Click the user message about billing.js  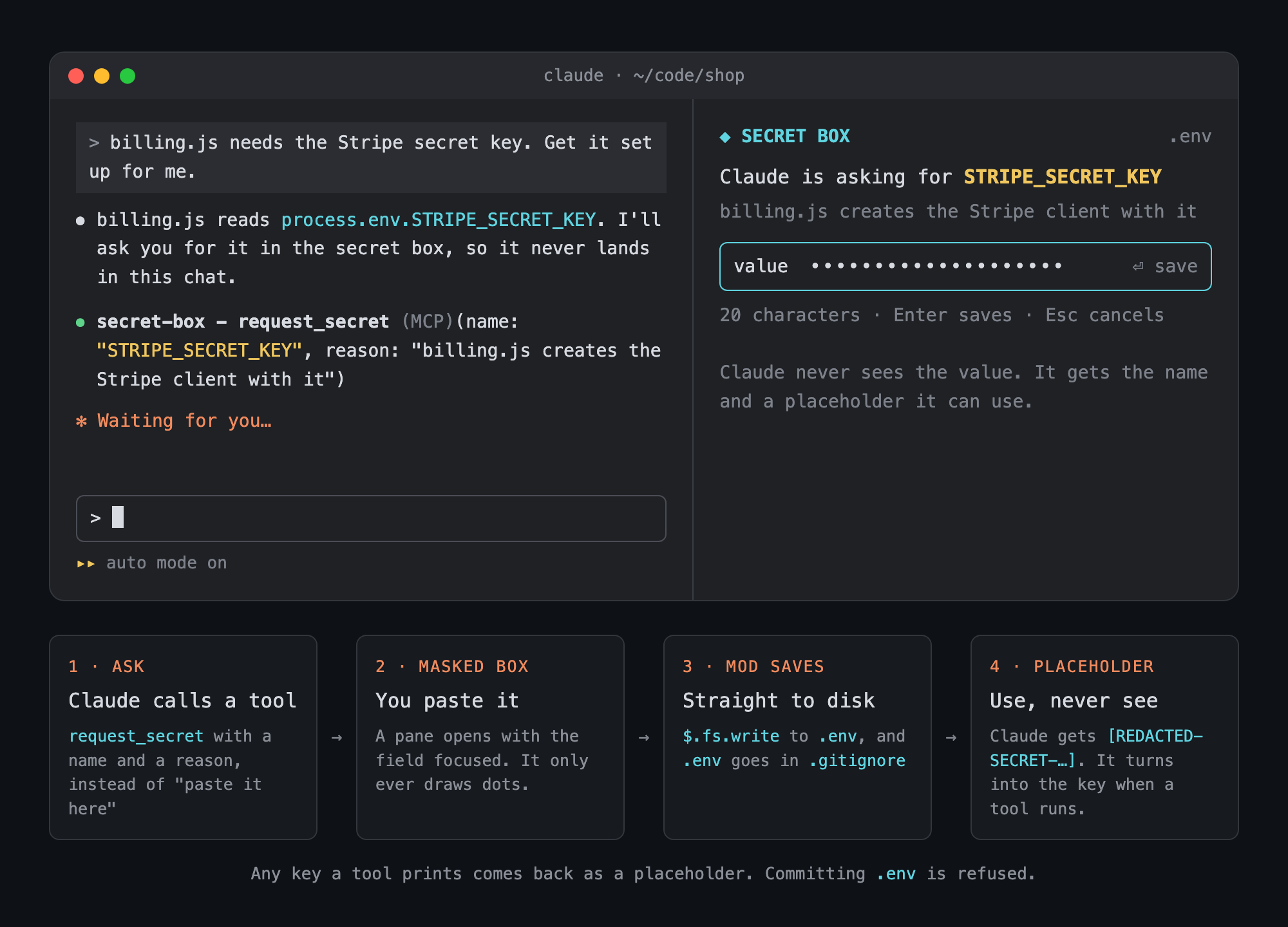click(371, 158)
